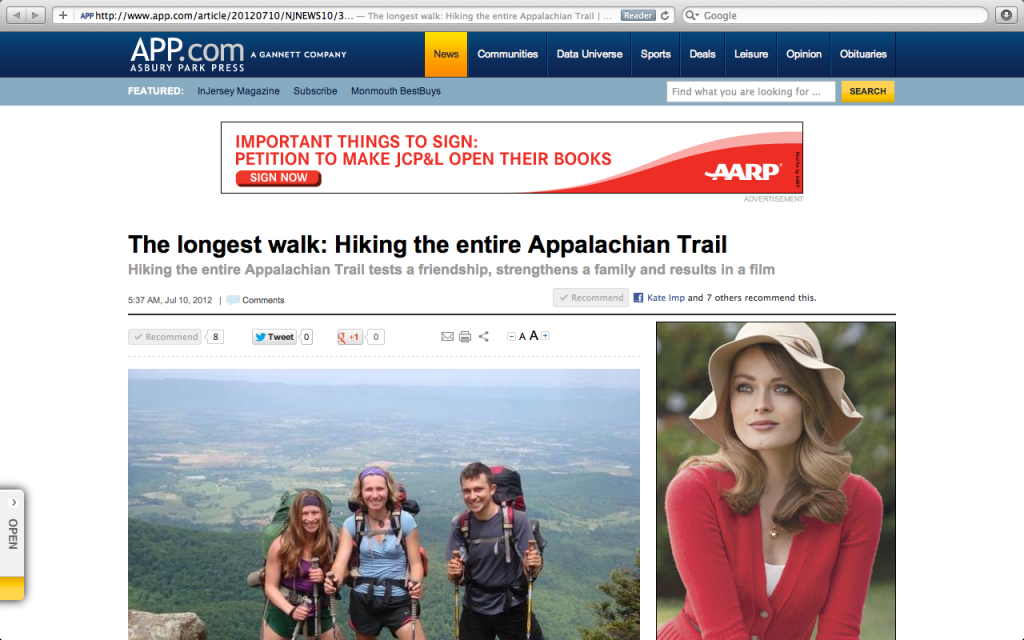Tweet this article
1024x640 pixels.
click(x=274, y=337)
